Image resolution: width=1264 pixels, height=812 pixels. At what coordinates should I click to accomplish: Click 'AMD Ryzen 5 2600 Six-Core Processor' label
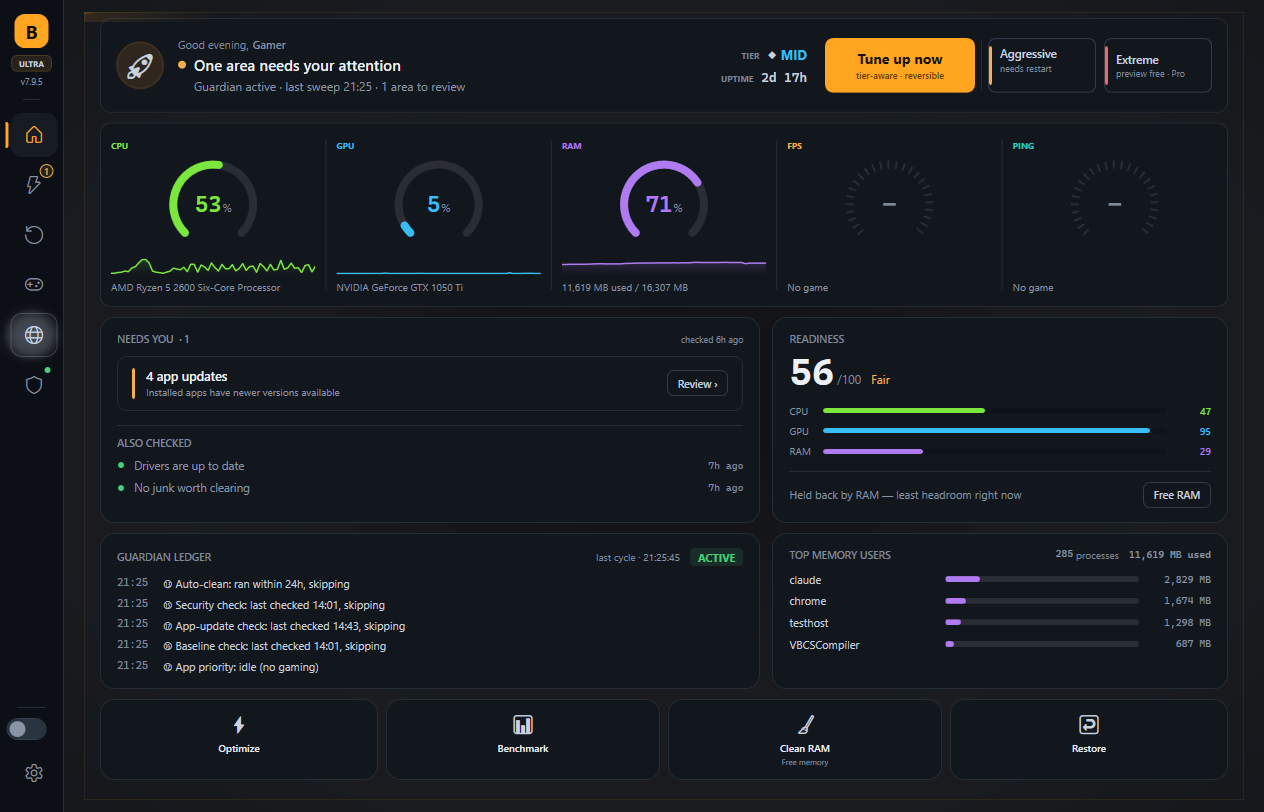pos(196,288)
